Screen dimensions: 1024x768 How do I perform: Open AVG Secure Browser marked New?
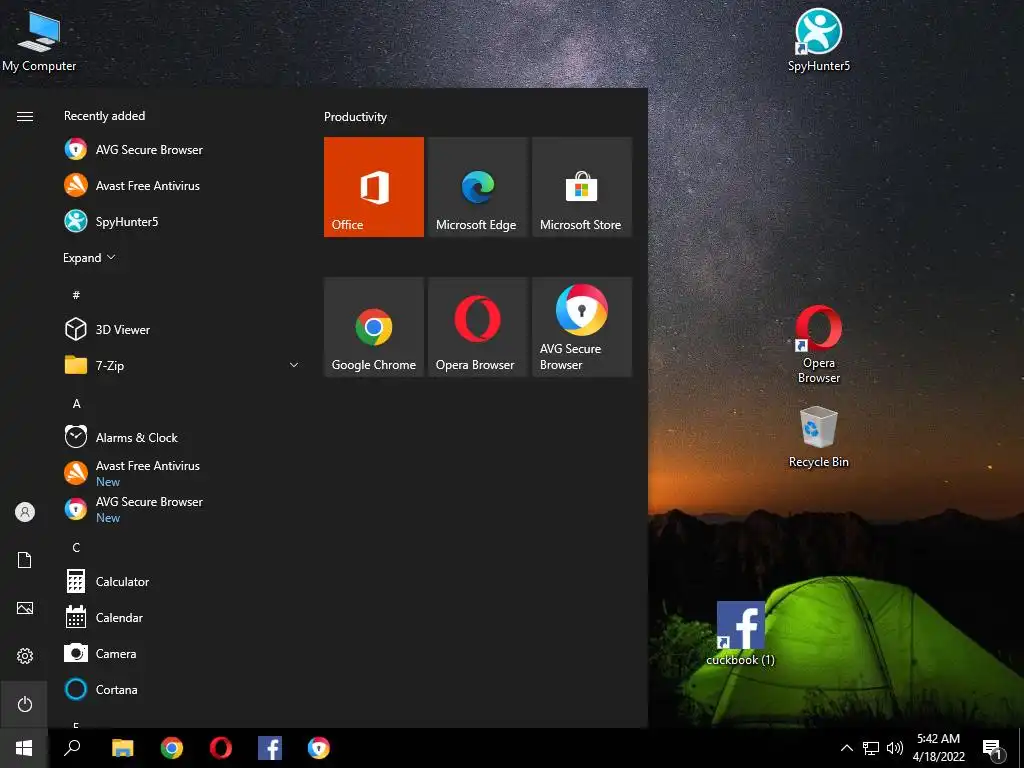[183, 509]
